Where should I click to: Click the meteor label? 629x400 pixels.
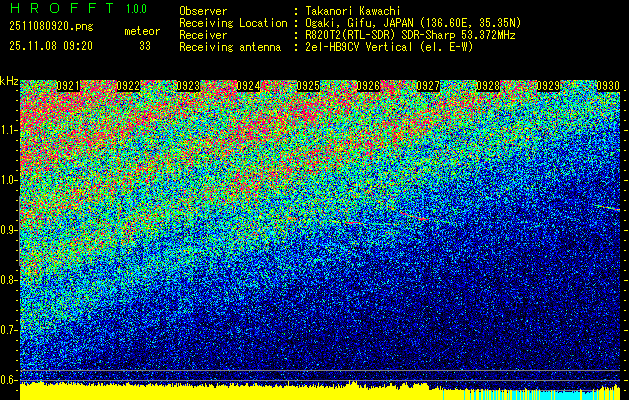tap(142, 31)
